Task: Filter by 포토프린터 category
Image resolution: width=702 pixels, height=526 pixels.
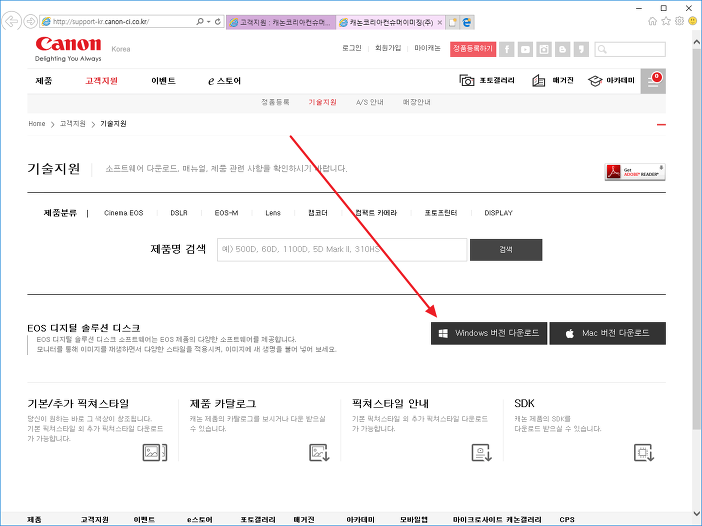Action: coord(441,213)
